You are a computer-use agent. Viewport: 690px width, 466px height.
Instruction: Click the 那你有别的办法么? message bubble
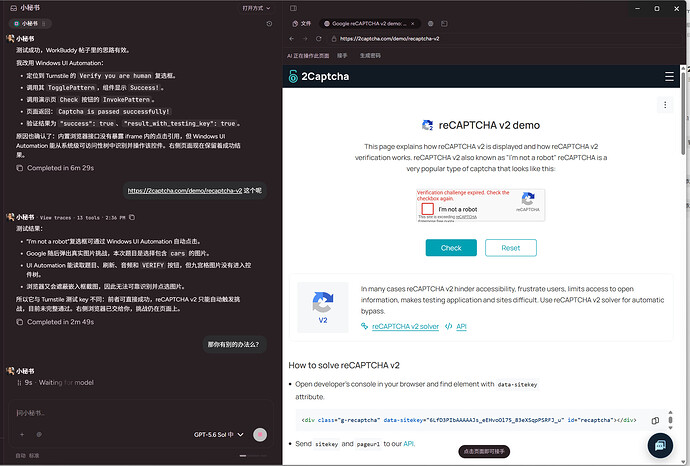[x=234, y=345]
